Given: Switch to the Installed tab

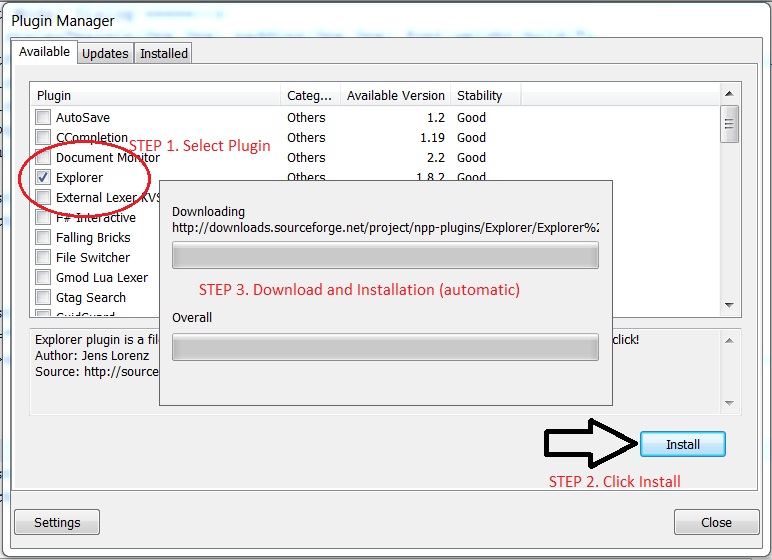Looking at the screenshot, I should pyautogui.click(x=163, y=53).
